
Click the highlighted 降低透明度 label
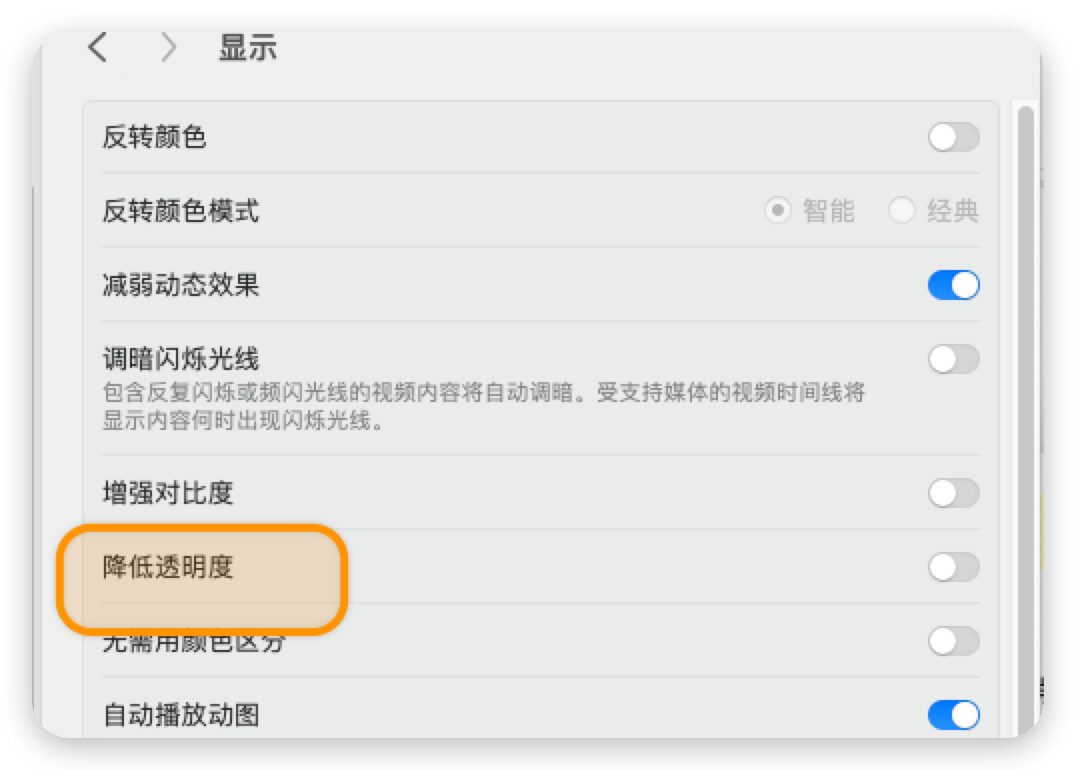coord(168,567)
